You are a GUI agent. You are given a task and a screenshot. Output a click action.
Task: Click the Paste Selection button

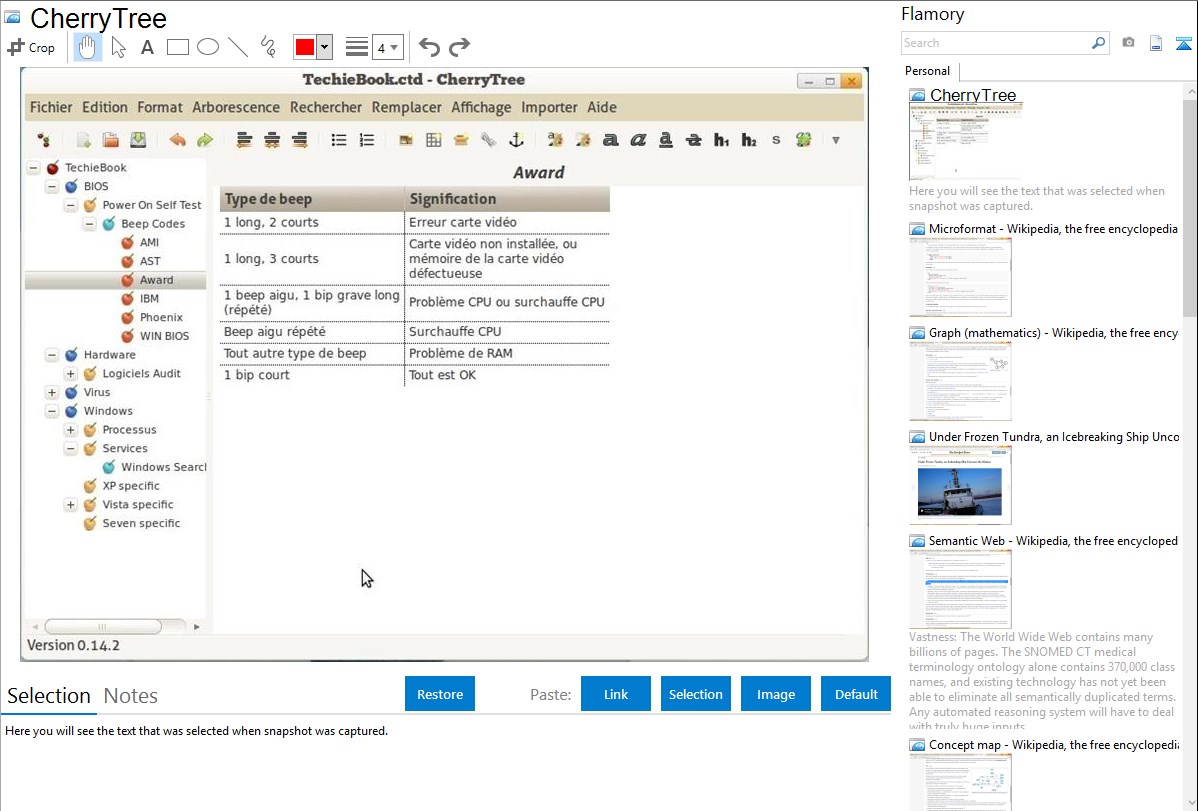point(696,694)
